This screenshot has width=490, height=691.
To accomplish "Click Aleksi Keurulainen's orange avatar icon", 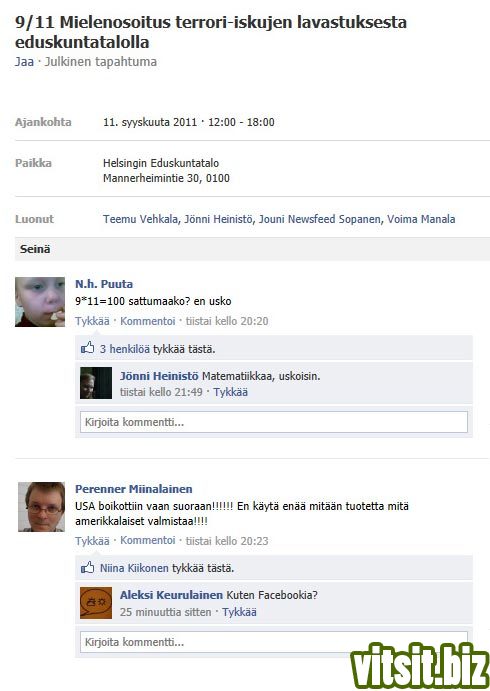I will coord(96,602).
